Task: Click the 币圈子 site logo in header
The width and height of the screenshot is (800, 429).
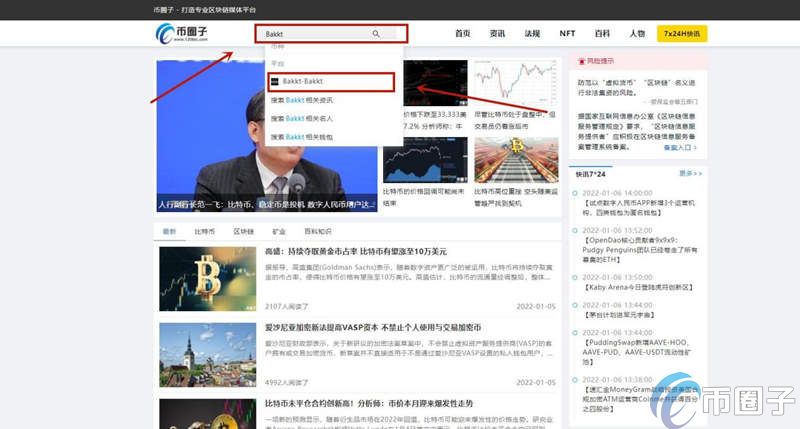Action: pyautogui.click(x=182, y=34)
